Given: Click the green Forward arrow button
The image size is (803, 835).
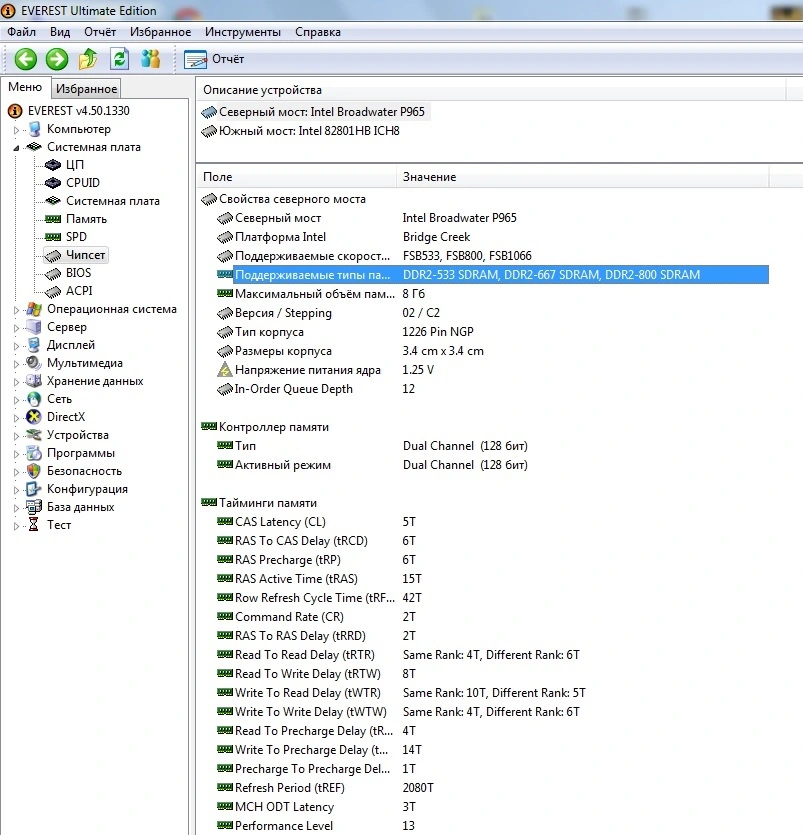Looking at the screenshot, I should pos(56,59).
